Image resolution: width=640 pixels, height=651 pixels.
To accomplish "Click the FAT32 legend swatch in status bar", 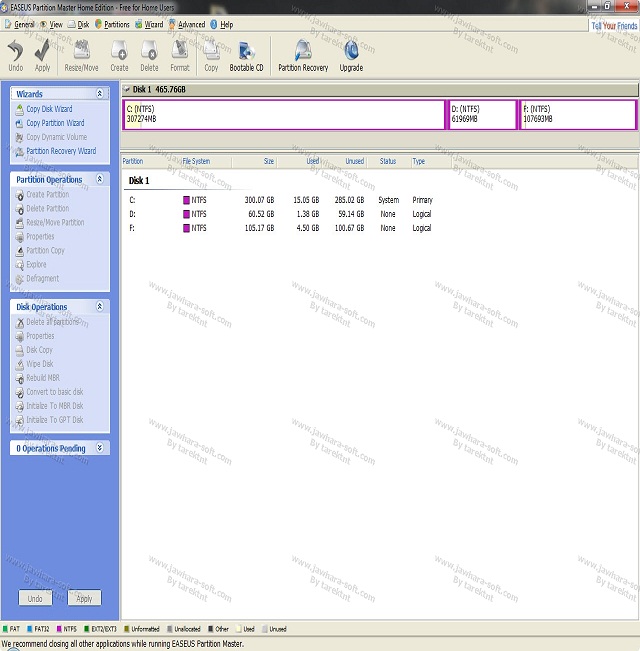I will [x=29, y=629].
